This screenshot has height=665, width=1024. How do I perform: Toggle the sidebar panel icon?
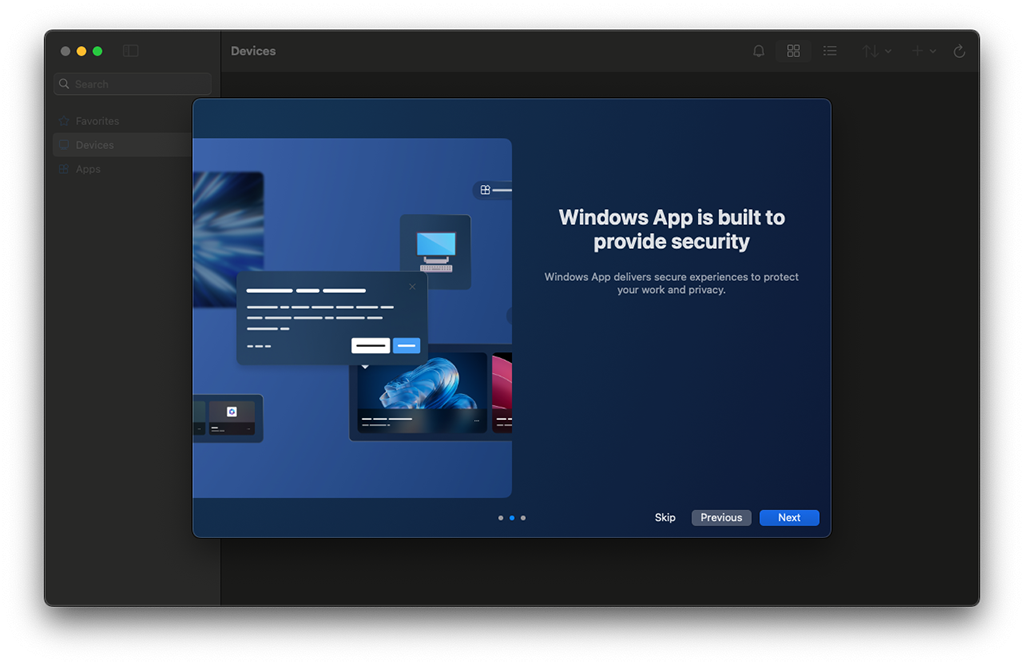pos(131,51)
